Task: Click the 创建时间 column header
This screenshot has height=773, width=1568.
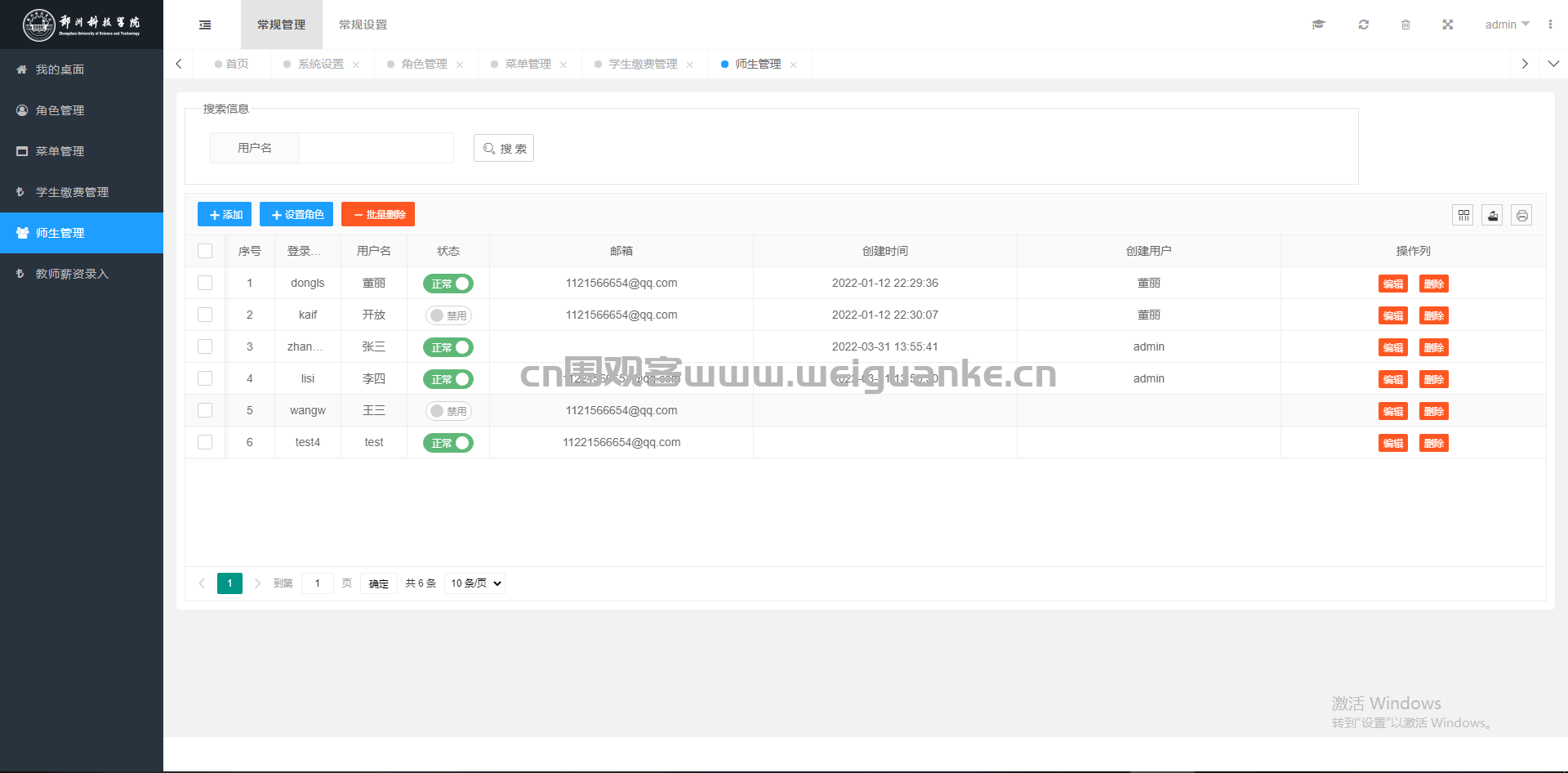Action: click(885, 251)
